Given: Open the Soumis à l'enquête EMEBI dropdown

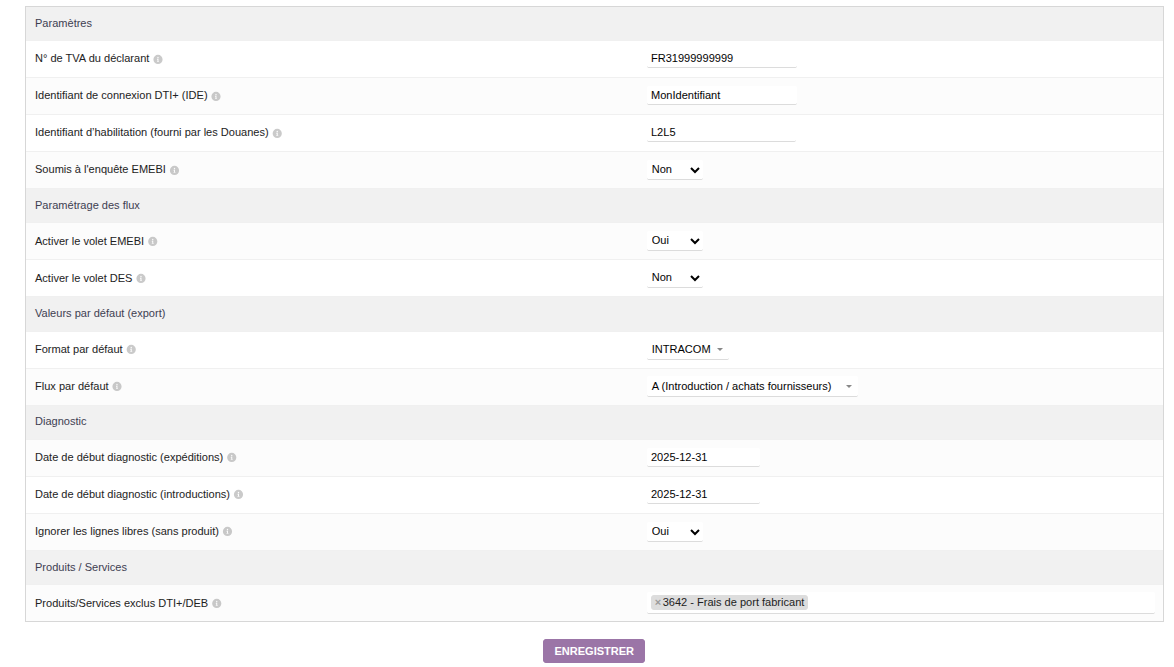Looking at the screenshot, I should [675, 170].
